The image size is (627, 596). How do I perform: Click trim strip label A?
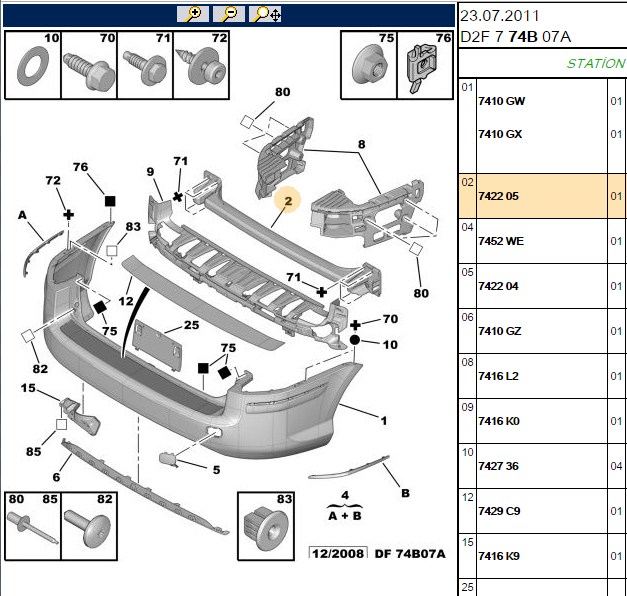click(22, 215)
